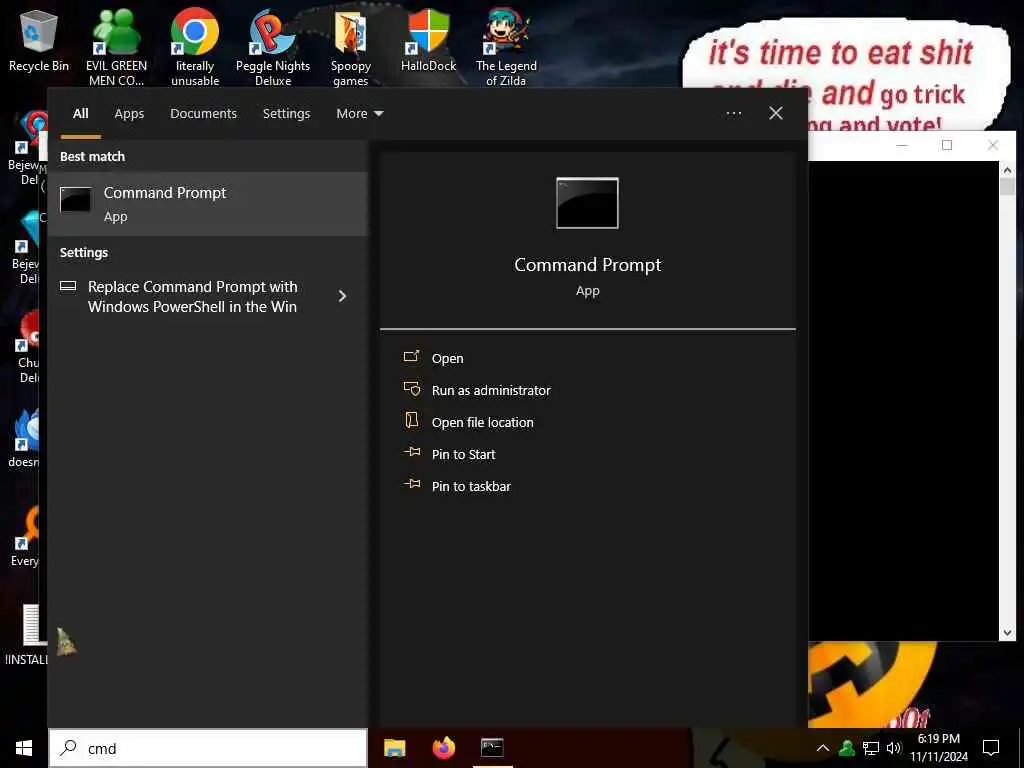Screen dimensions: 1024x768
Task: Click scroll down arrow in the background window
Action: [x=1007, y=632]
